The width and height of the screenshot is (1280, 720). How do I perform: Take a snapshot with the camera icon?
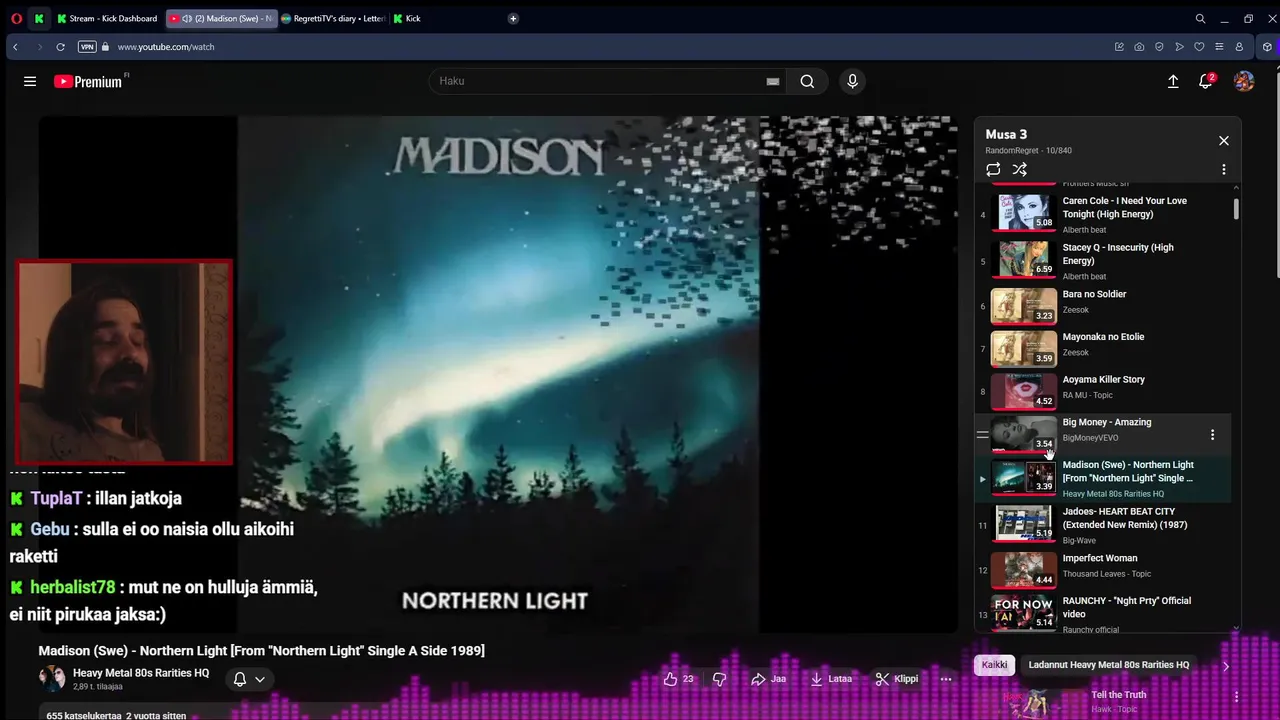click(1139, 47)
